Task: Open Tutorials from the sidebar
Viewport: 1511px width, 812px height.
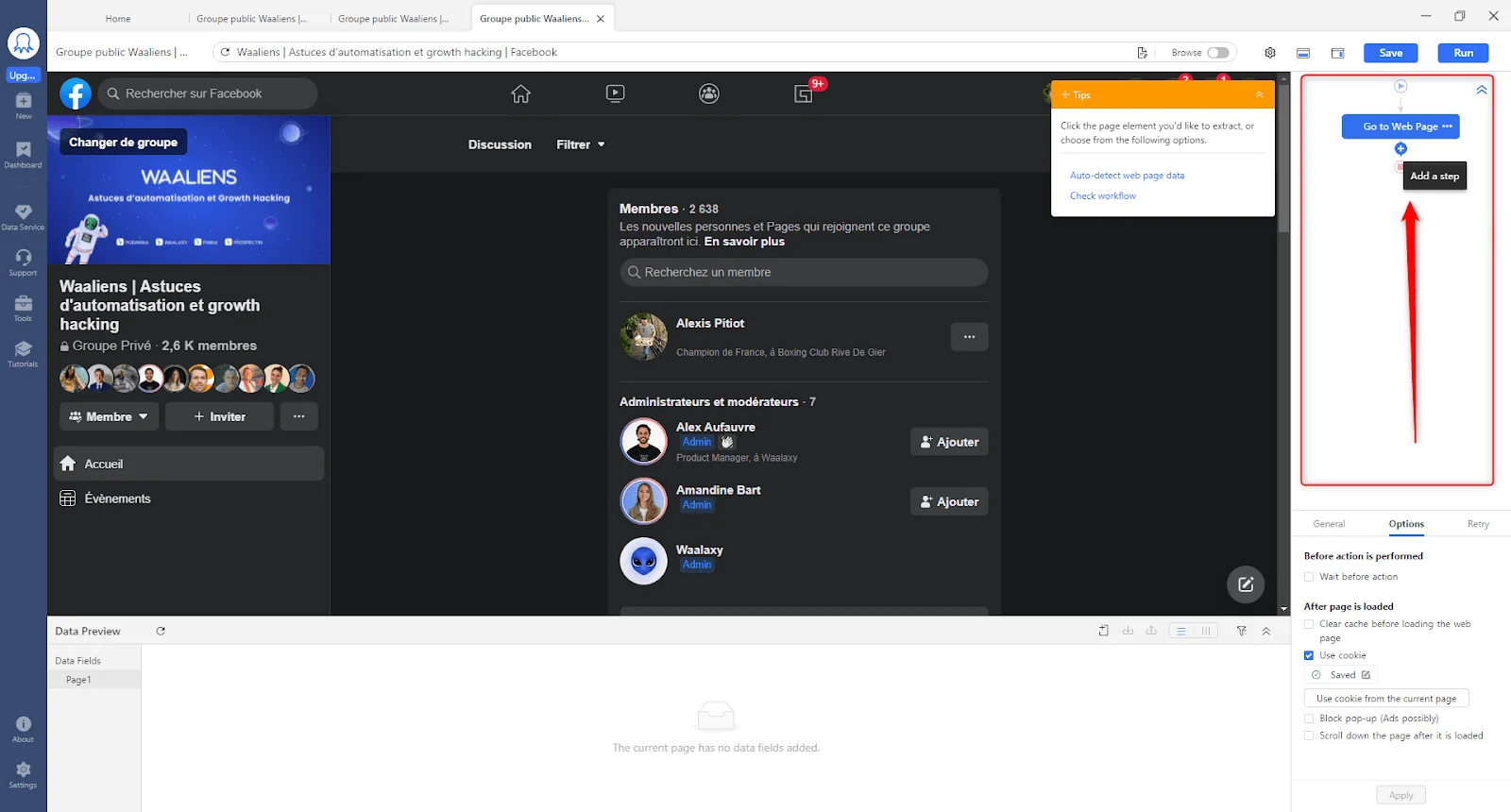Action: (24, 354)
